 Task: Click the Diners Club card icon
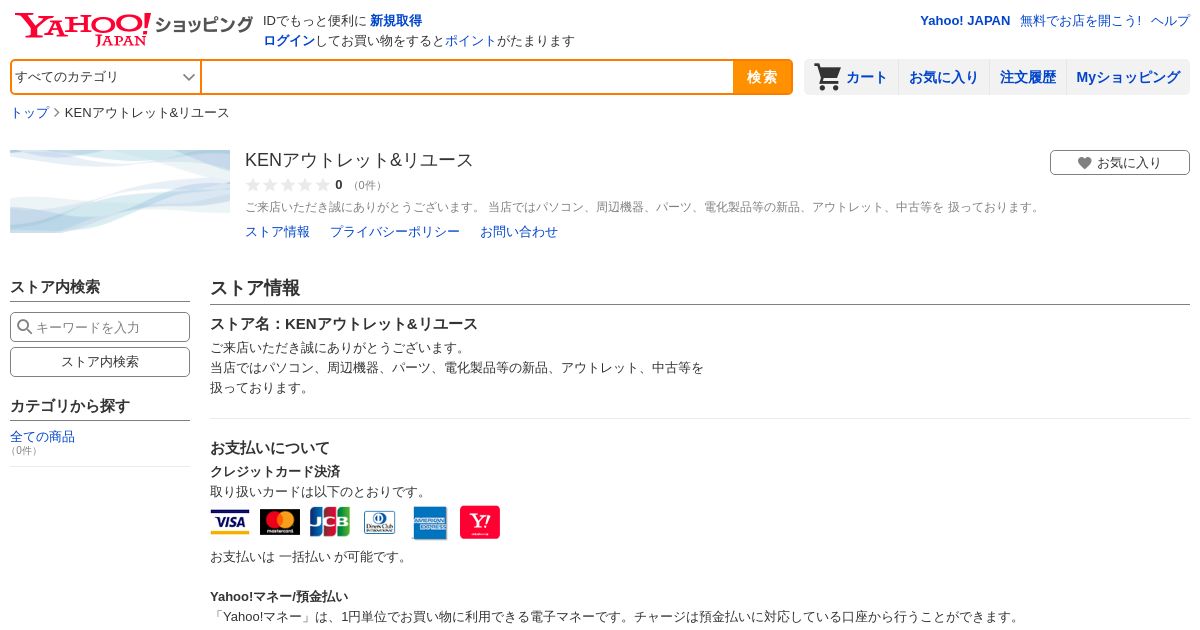[380, 522]
